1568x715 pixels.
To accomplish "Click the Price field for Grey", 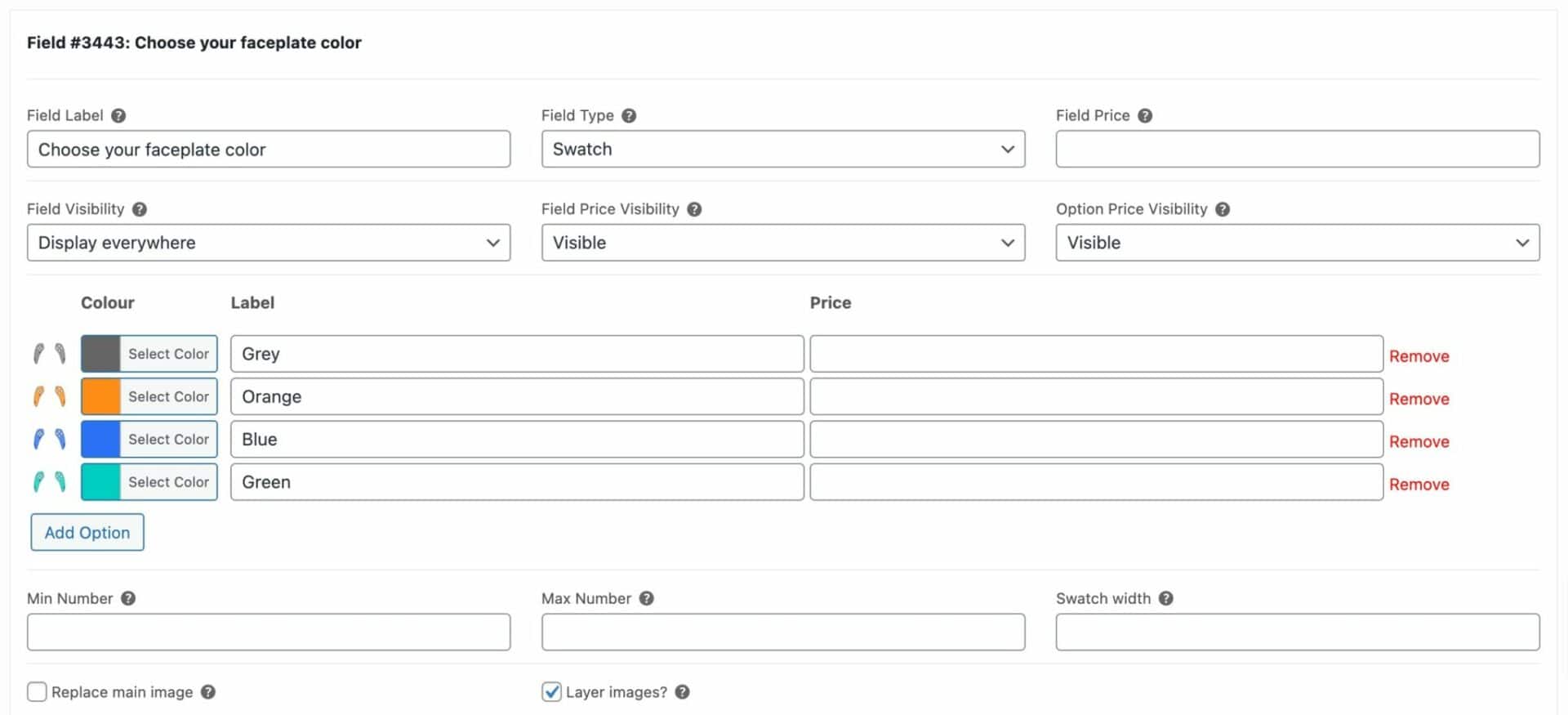I will tap(1097, 354).
